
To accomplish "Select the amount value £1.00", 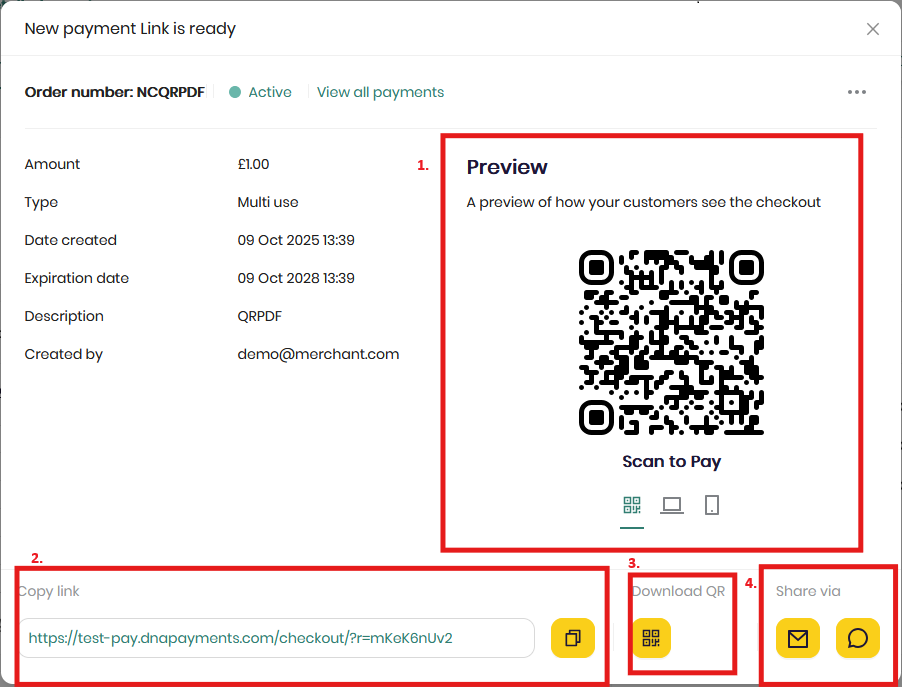I will click(x=253, y=164).
